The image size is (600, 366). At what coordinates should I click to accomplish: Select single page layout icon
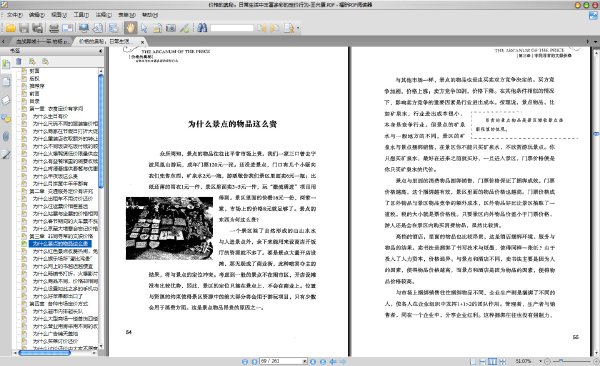(473, 361)
